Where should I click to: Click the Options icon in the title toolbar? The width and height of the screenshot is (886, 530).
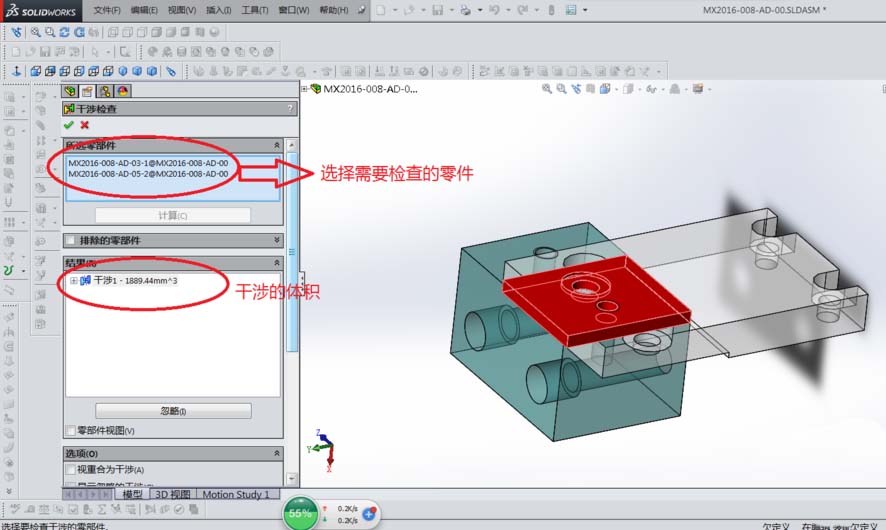[x=571, y=10]
